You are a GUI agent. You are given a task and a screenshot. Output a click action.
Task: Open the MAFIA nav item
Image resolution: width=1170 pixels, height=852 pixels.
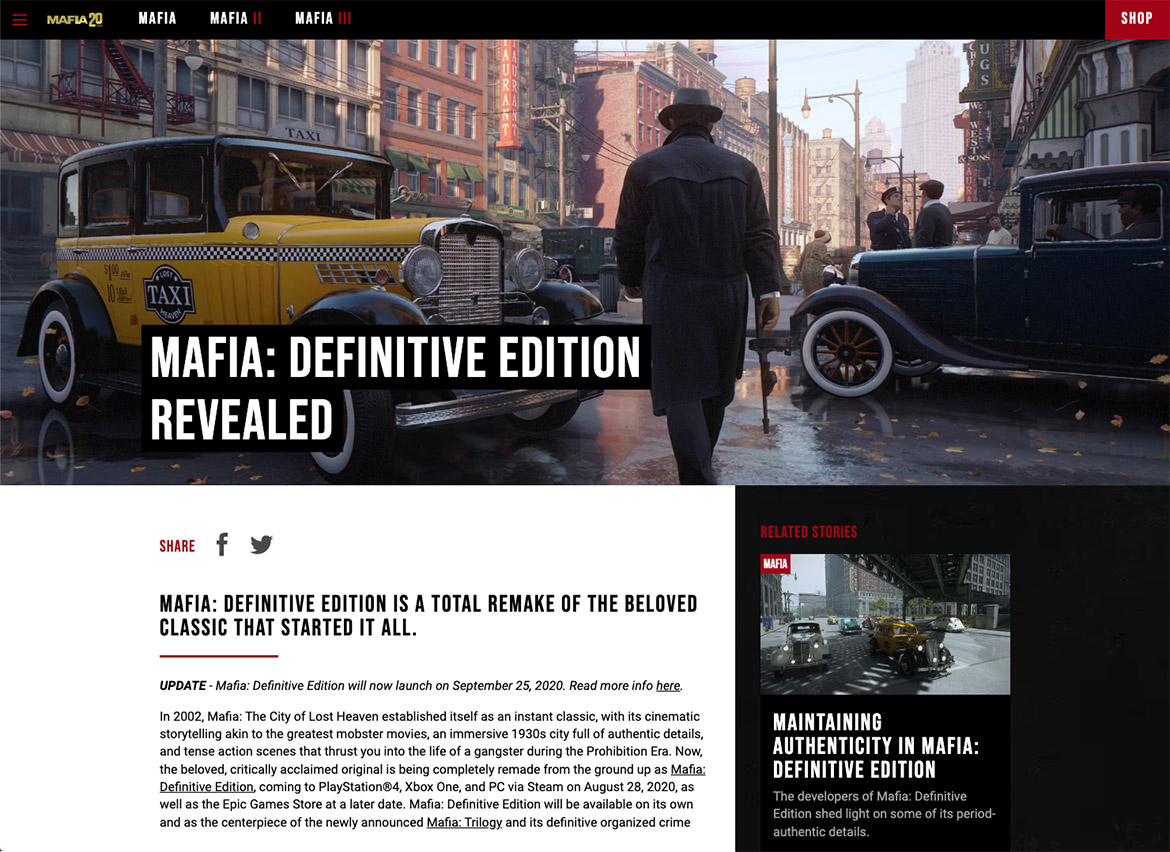click(x=157, y=19)
